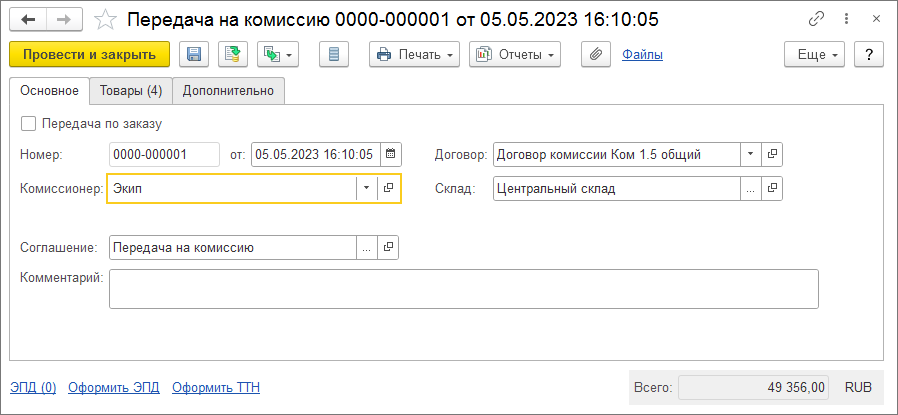This screenshot has width=898, height=415.
Task: Click the Оформить ТТН link
Action: point(216,388)
